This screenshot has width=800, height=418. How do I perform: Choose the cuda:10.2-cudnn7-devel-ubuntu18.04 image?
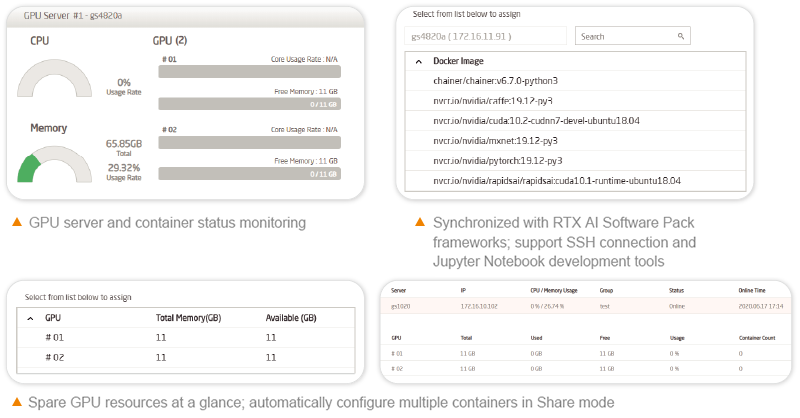pyautogui.click(x=536, y=120)
